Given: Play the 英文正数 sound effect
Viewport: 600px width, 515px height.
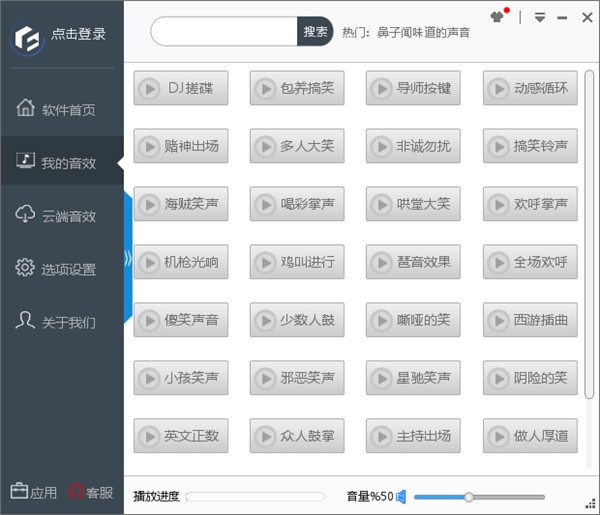Looking at the screenshot, I should click(x=181, y=436).
